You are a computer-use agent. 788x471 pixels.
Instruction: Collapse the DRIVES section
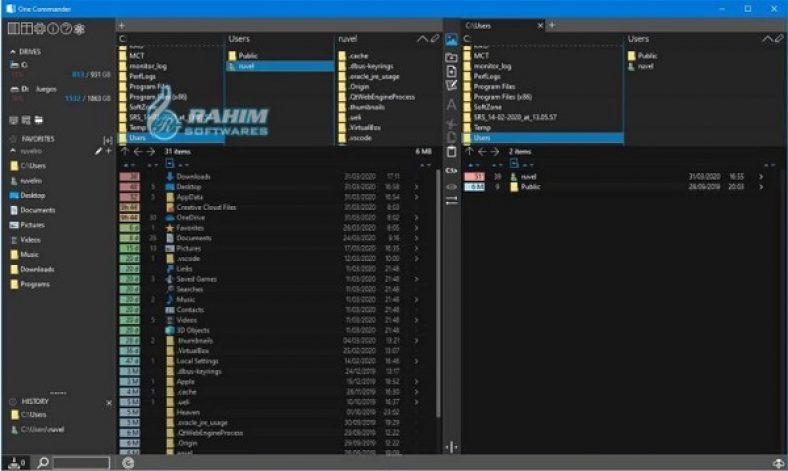13,51
